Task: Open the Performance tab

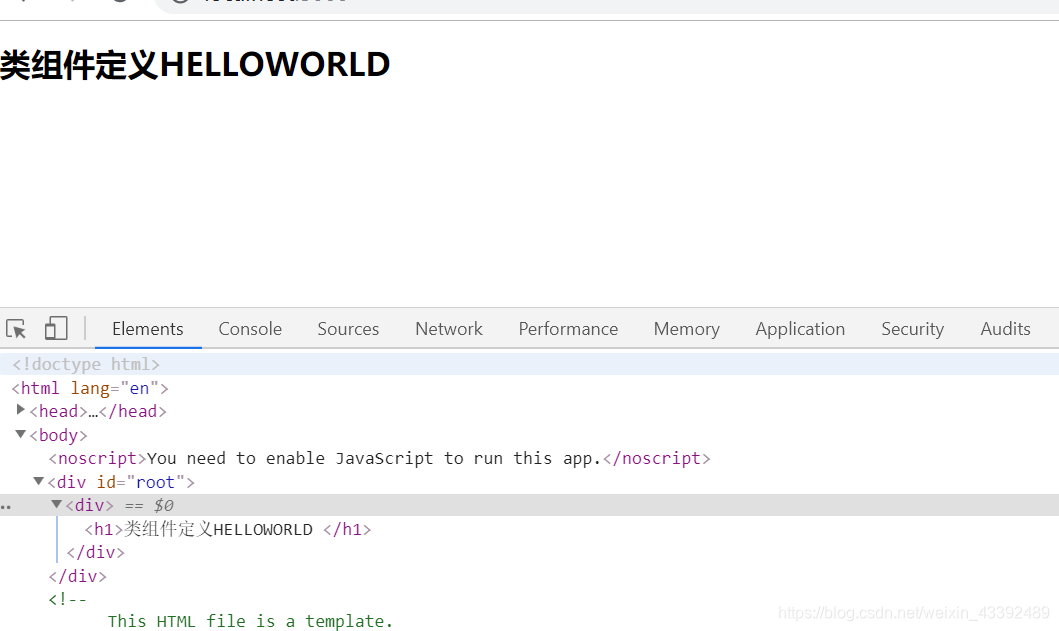Action: [568, 329]
